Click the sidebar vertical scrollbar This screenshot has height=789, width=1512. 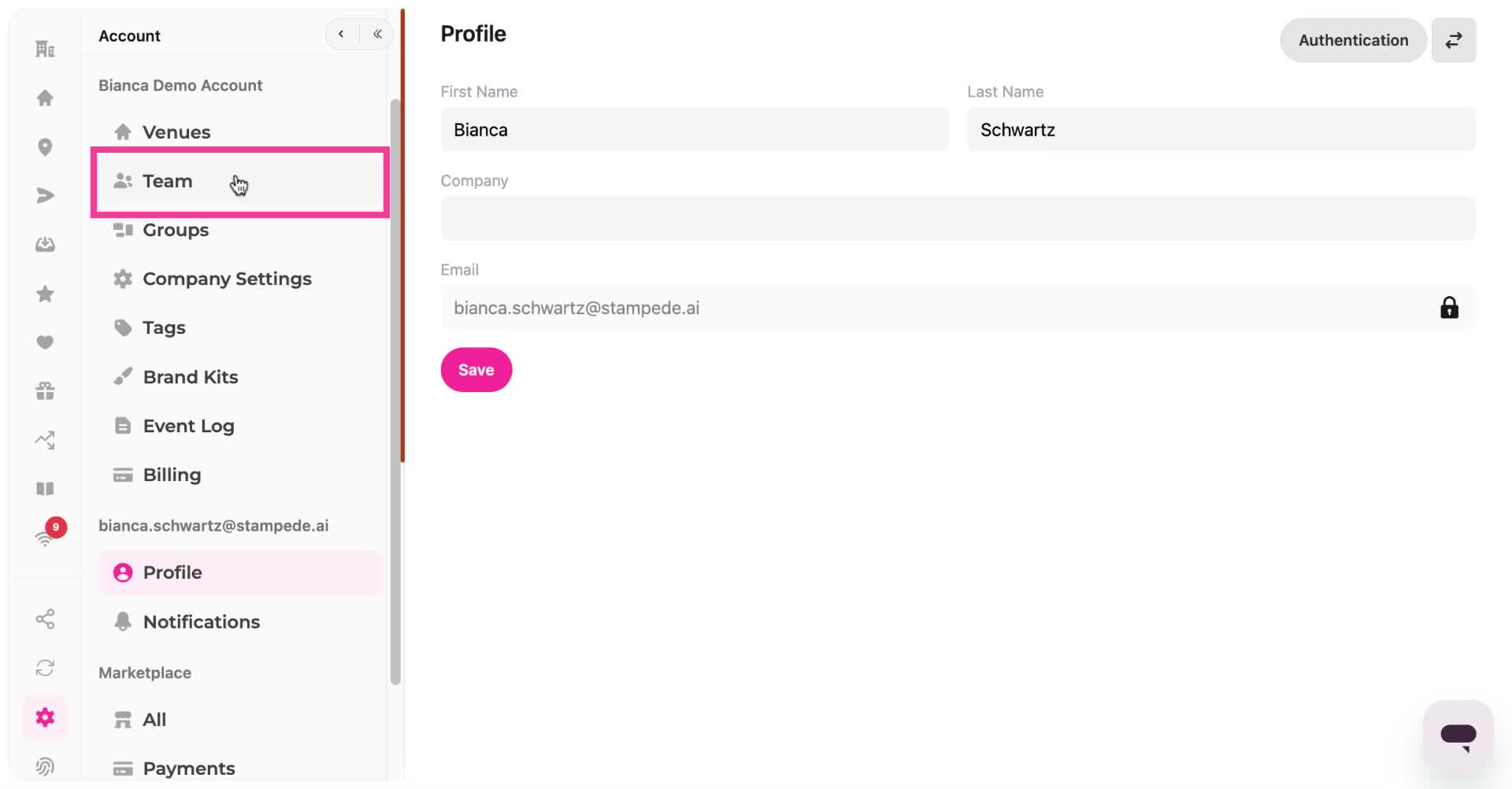(x=395, y=391)
